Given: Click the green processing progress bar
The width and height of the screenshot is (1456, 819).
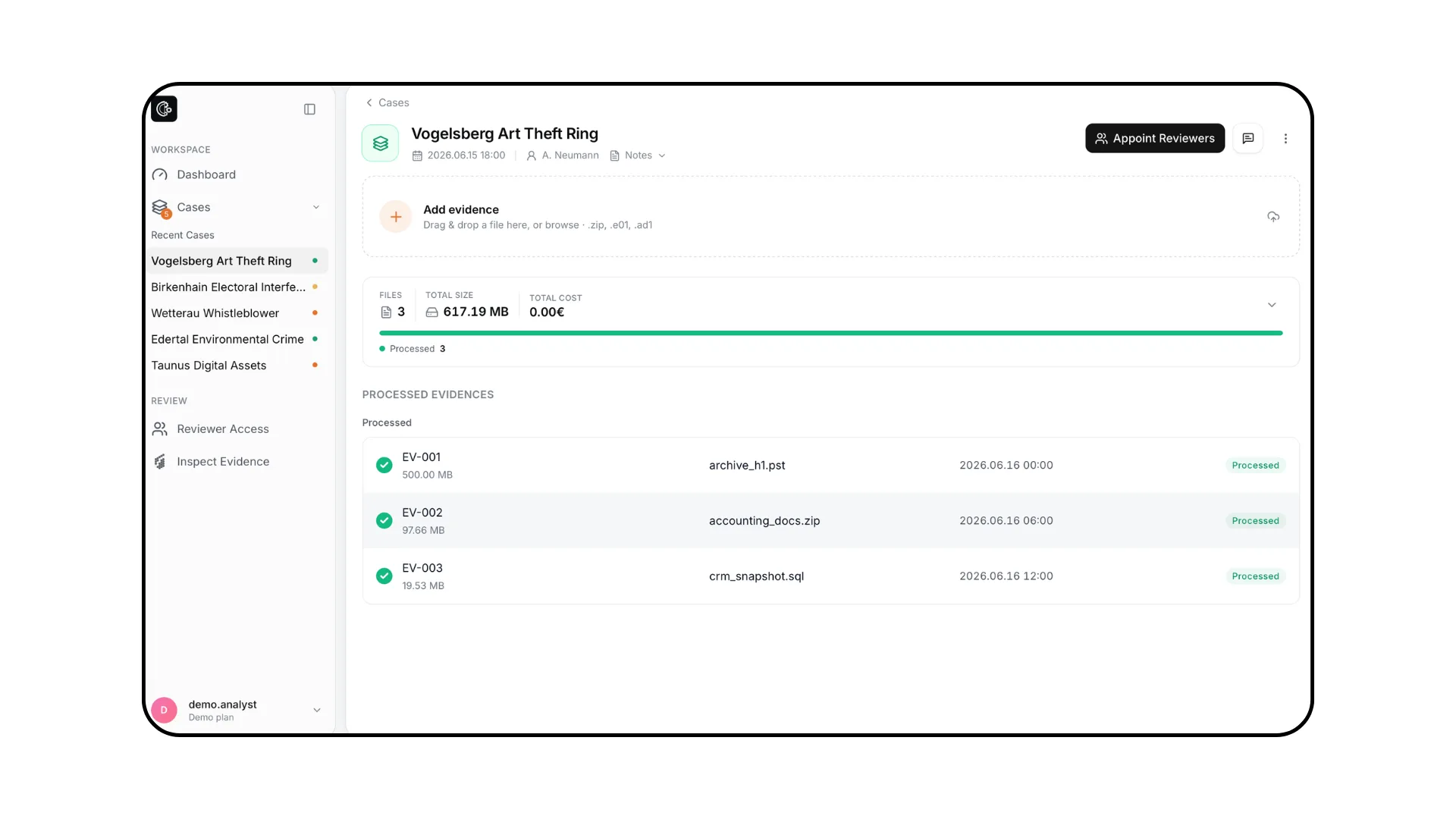Looking at the screenshot, I should (x=830, y=333).
